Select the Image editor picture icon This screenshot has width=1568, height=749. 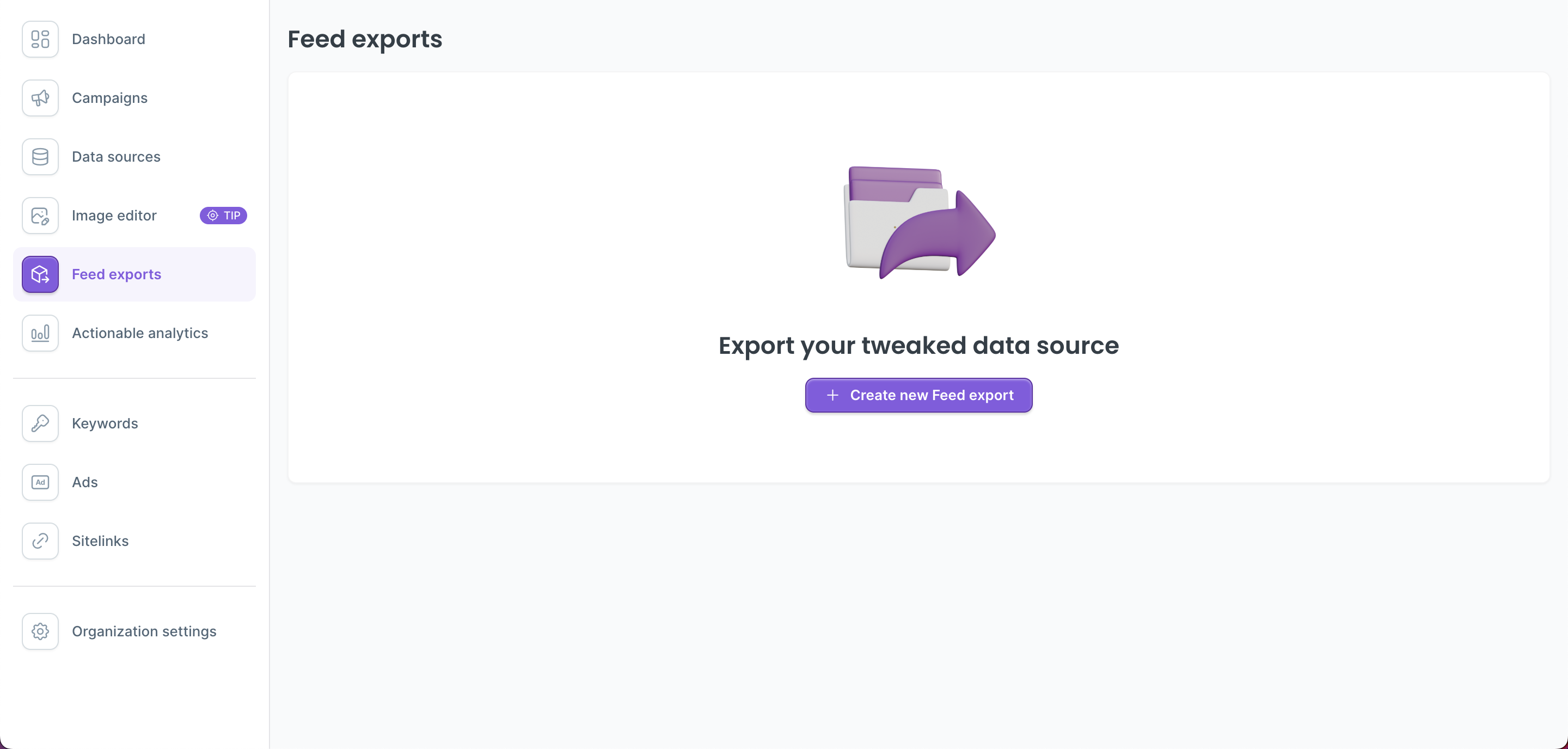click(x=40, y=215)
